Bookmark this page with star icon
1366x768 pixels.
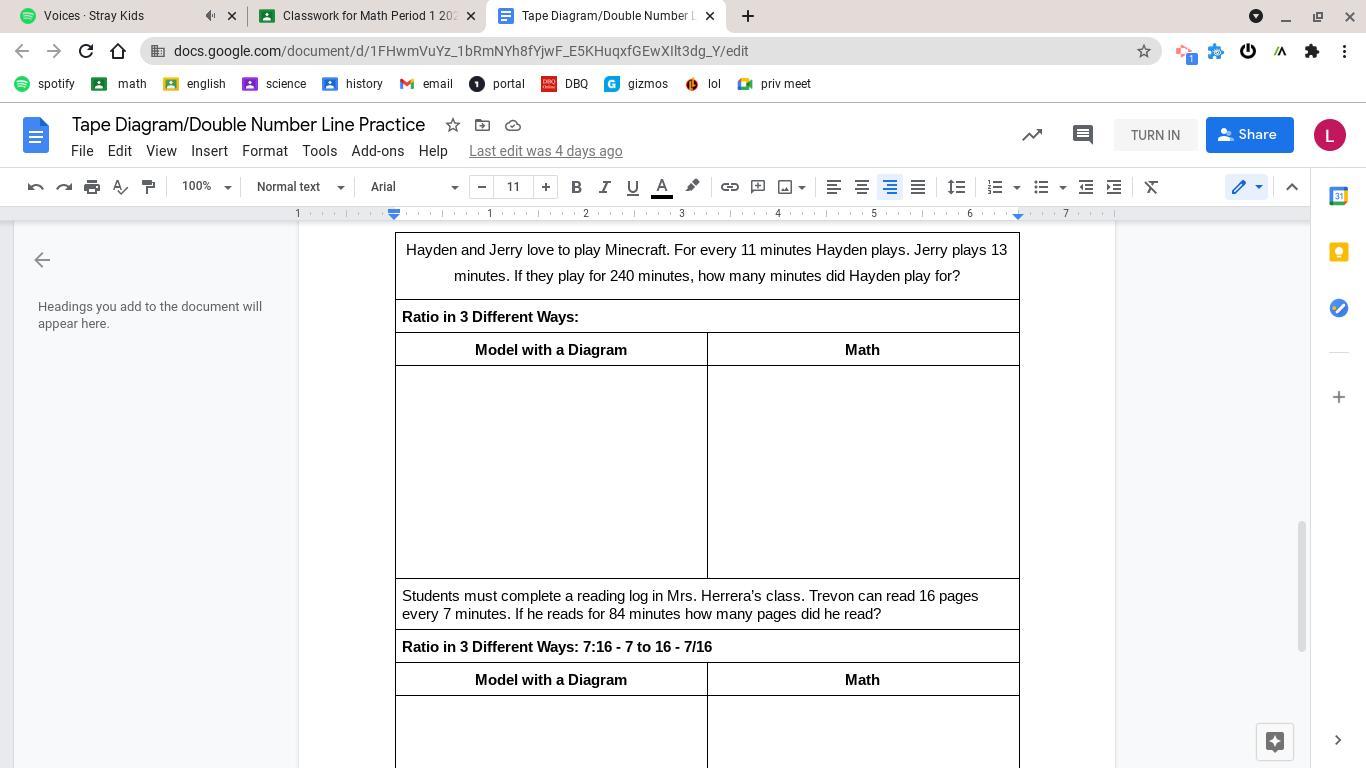pyautogui.click(x=1144, y=51)
